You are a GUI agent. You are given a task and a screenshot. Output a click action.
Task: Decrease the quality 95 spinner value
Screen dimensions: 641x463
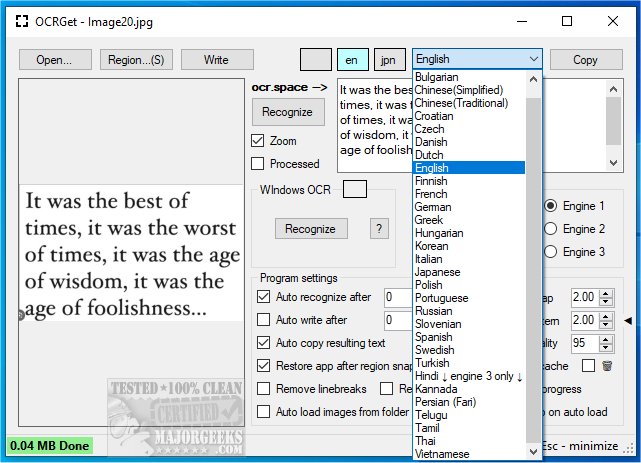[x=606, y=347]
